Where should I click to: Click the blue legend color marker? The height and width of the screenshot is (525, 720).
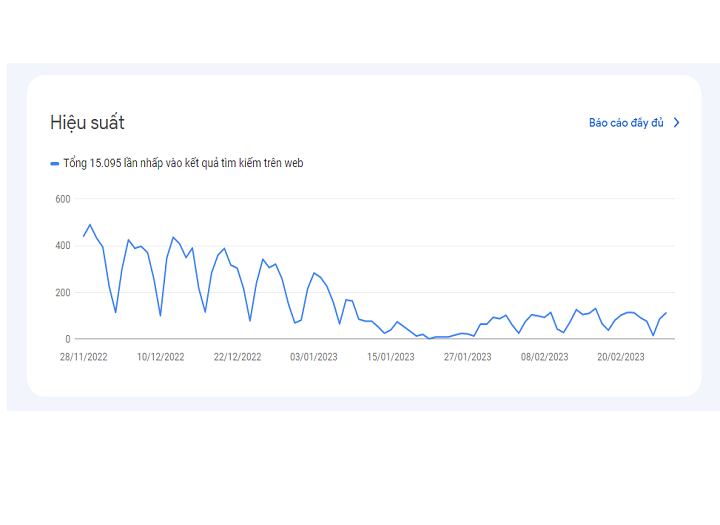tap(55, 163)
